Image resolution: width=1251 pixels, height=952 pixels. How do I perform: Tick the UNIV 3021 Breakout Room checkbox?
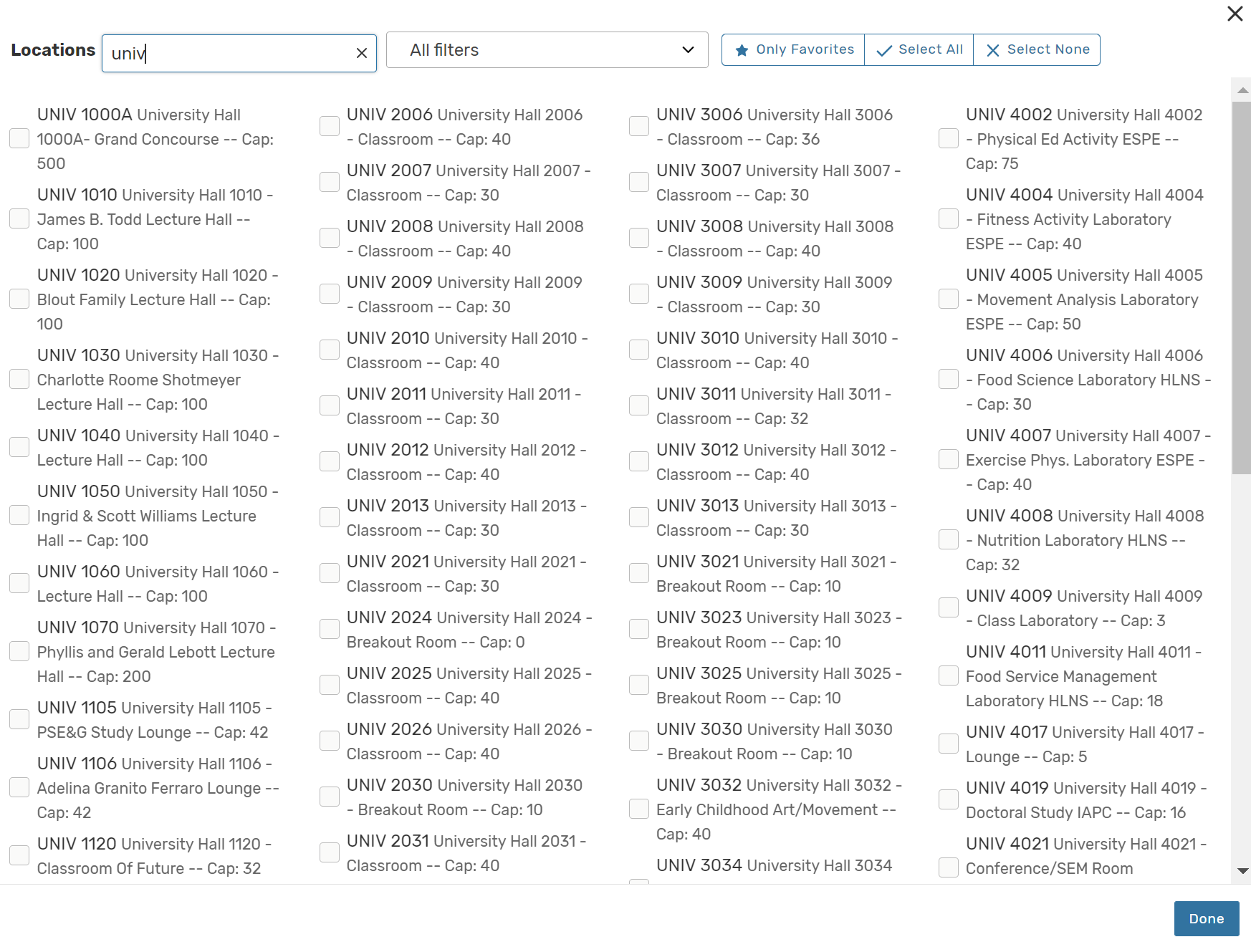[639, 574]
